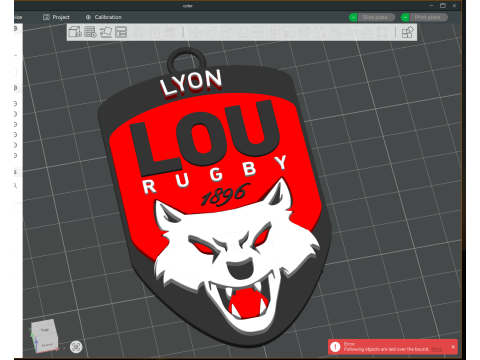Select the greyed Move tool icon
480x360 pixels.
tap(196, 32)
